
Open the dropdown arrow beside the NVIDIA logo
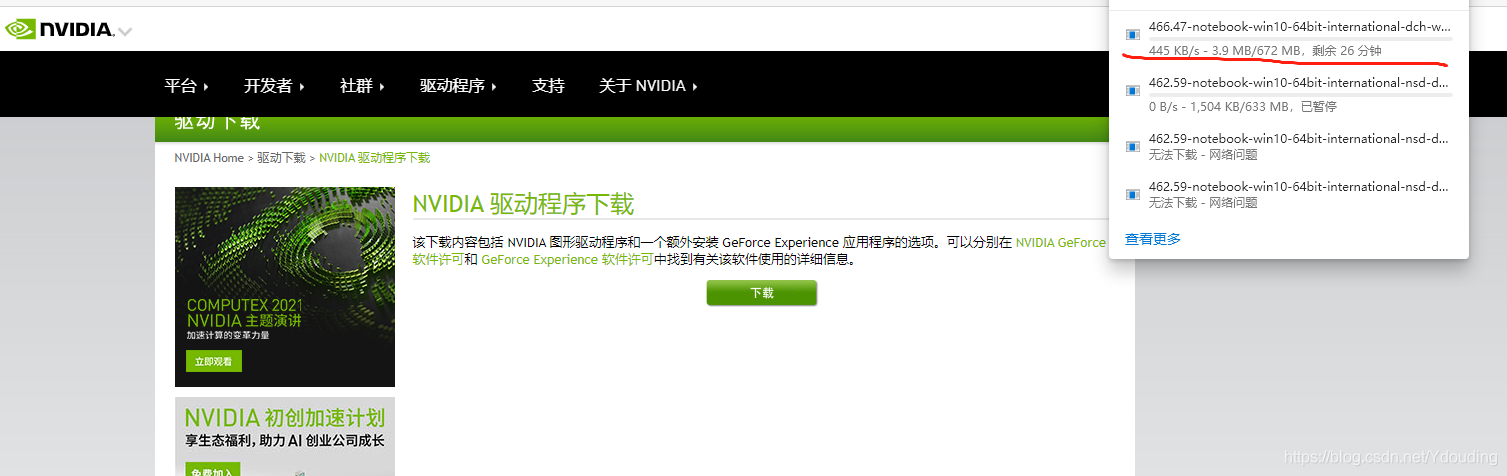[125, 33]
